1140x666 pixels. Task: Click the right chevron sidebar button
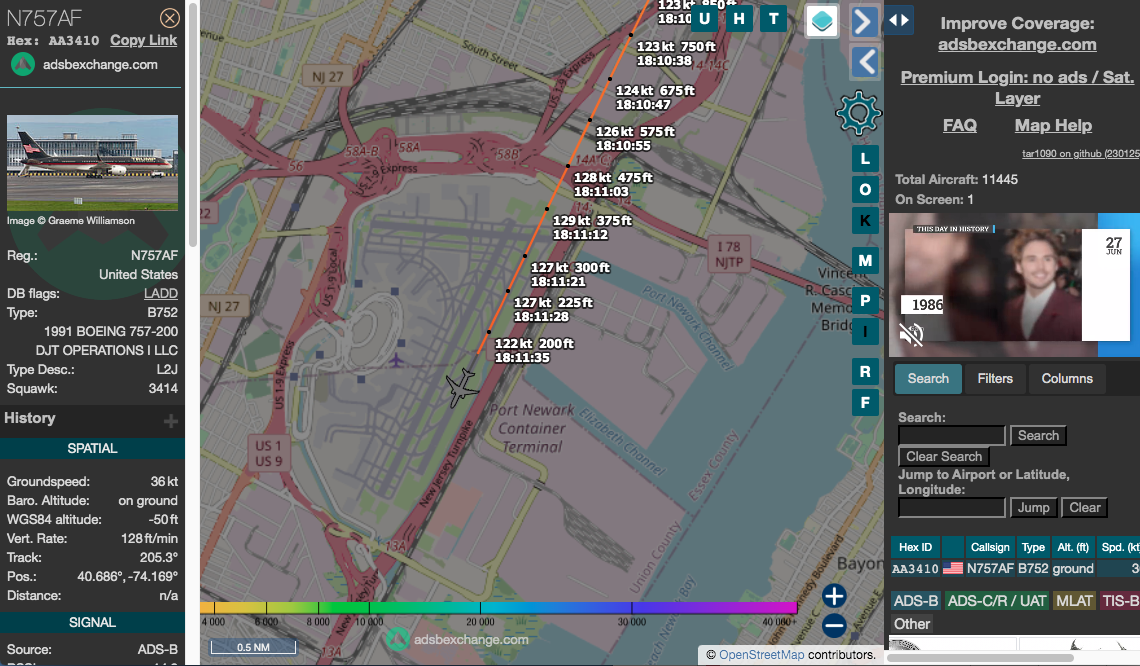864,21
